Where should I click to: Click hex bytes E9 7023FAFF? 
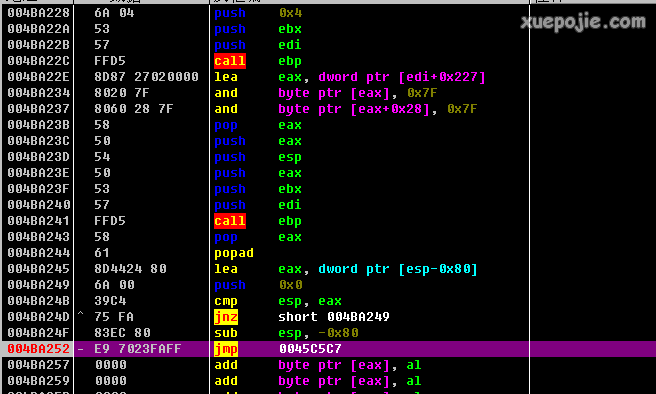tap(138, 349)
